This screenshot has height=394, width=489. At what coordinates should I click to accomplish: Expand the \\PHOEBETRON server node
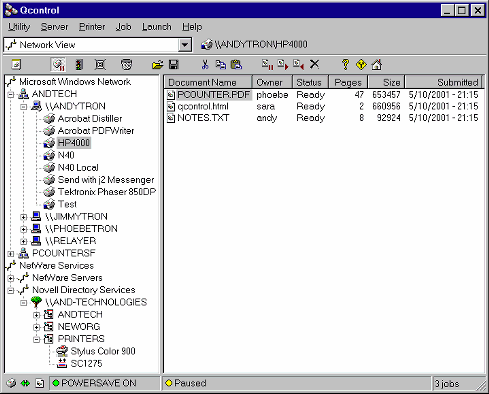[x=23, y=229]
